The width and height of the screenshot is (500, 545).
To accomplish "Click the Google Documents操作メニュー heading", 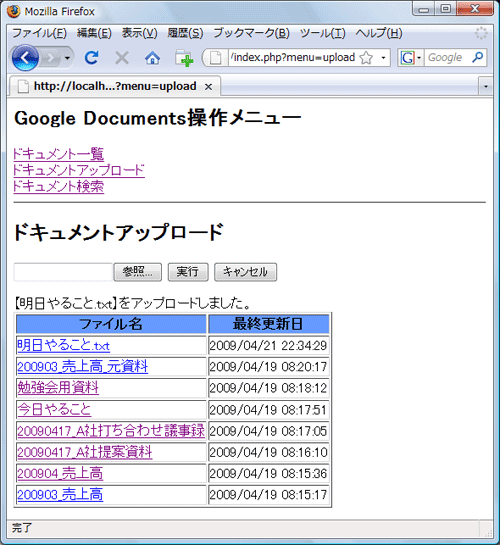I will point(157,118).
